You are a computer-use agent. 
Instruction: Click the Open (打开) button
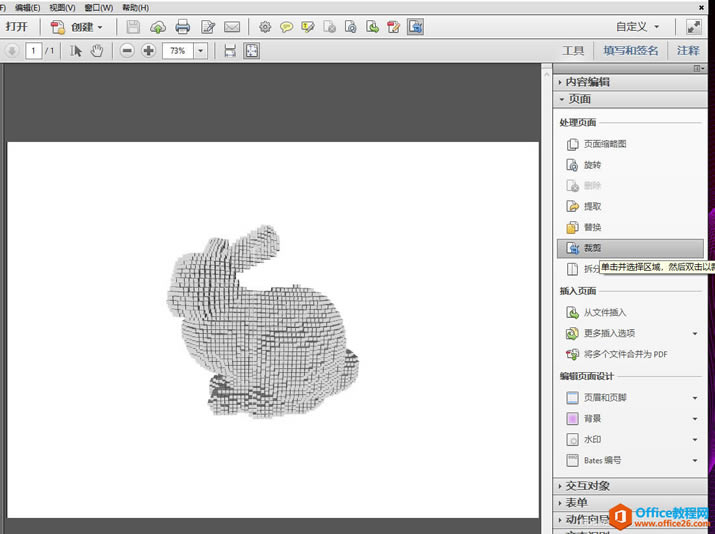click(x=17, y=27)
